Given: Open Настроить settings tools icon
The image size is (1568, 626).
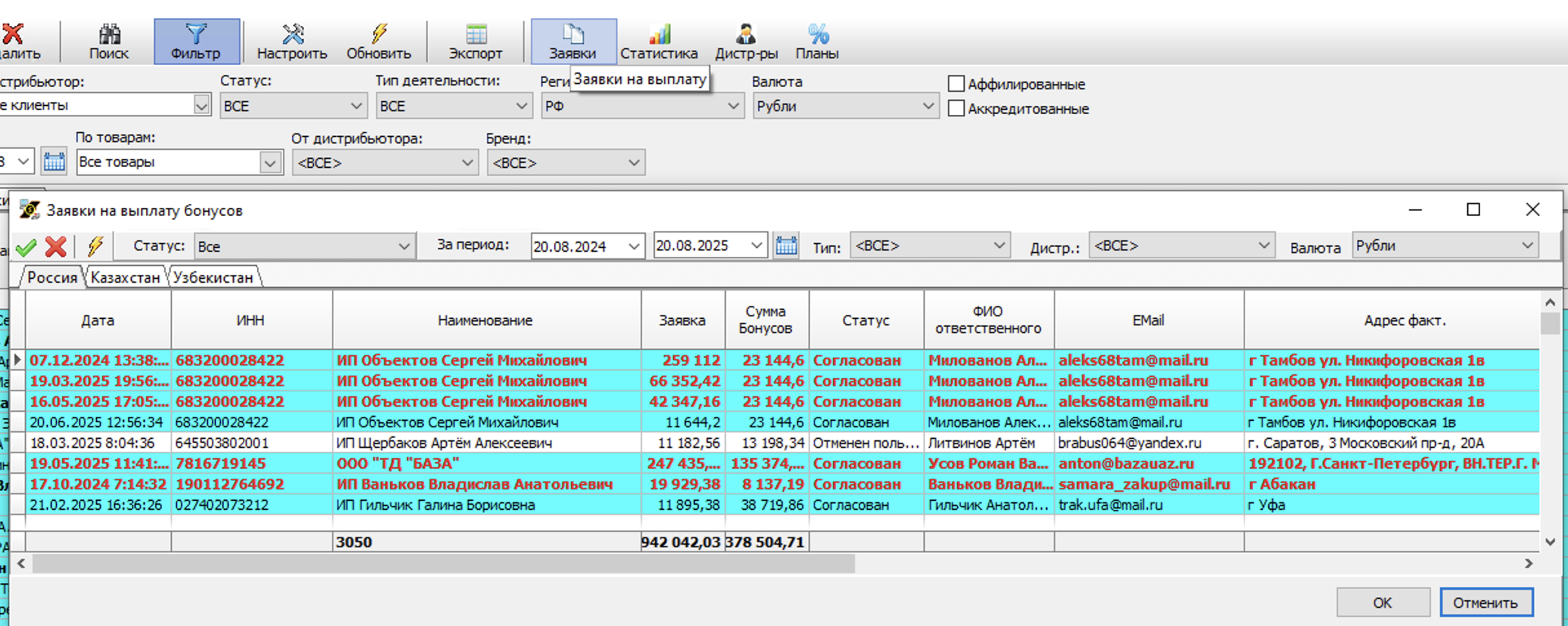Looking at the screenshot, I should [x=292, y=41].
